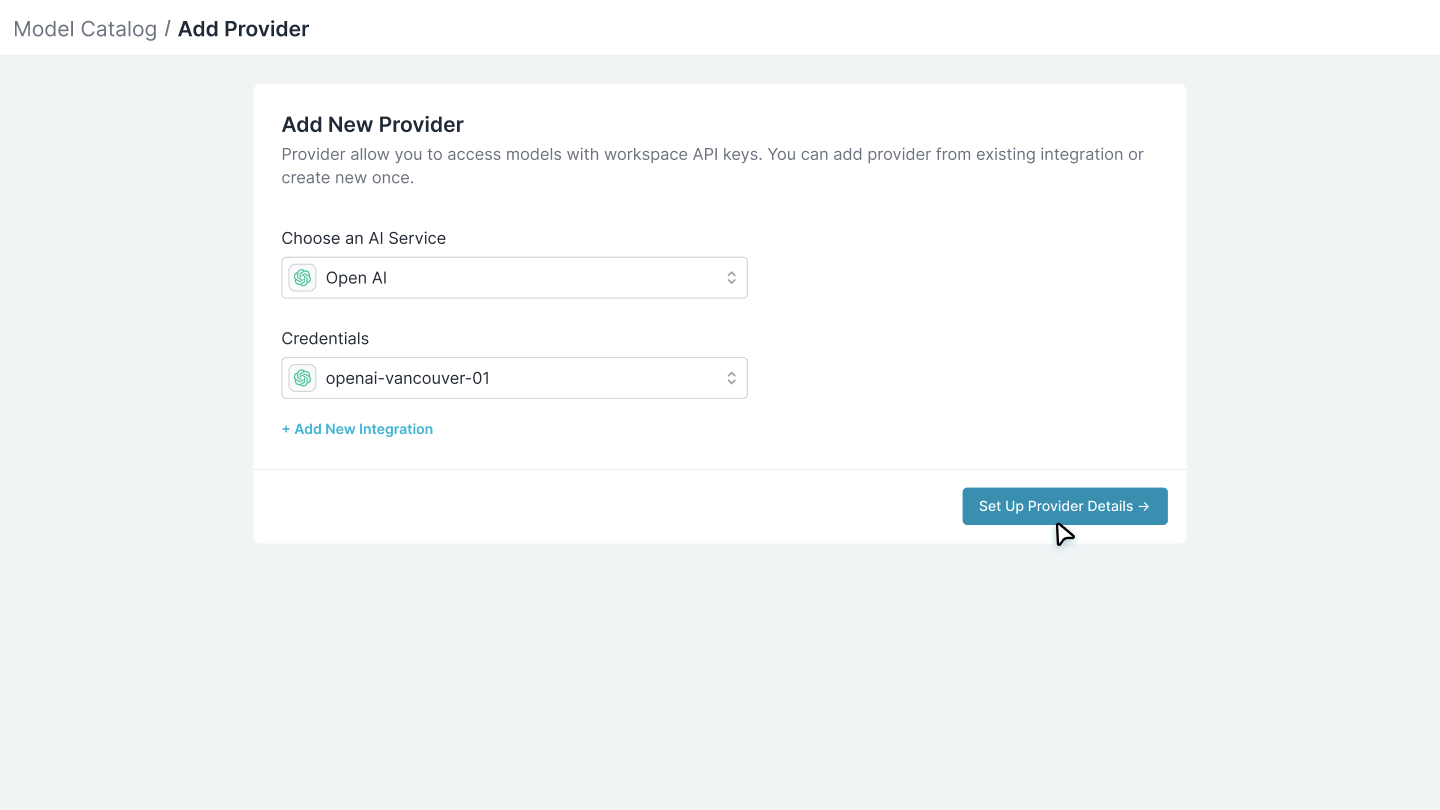Click the up-down chevron on the Credentials dropdown
Image resolution: width=1440 pixels, height=810 pixels.
click(x=732, y=377)
